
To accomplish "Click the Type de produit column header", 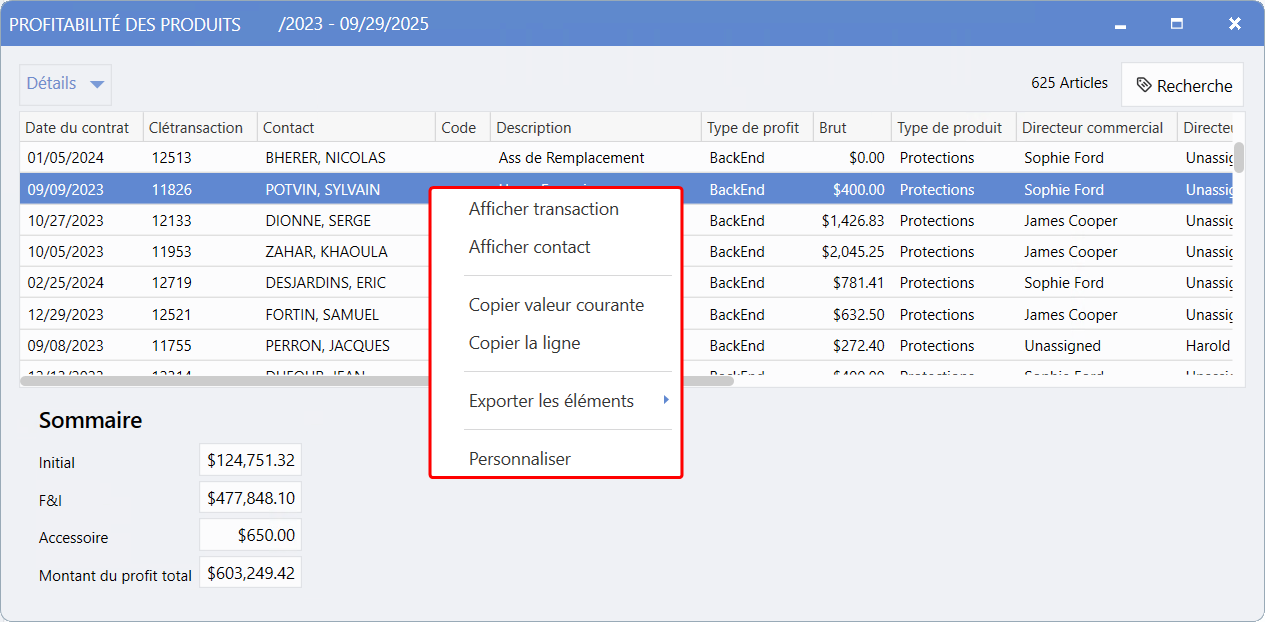I will tap(949, 128).
